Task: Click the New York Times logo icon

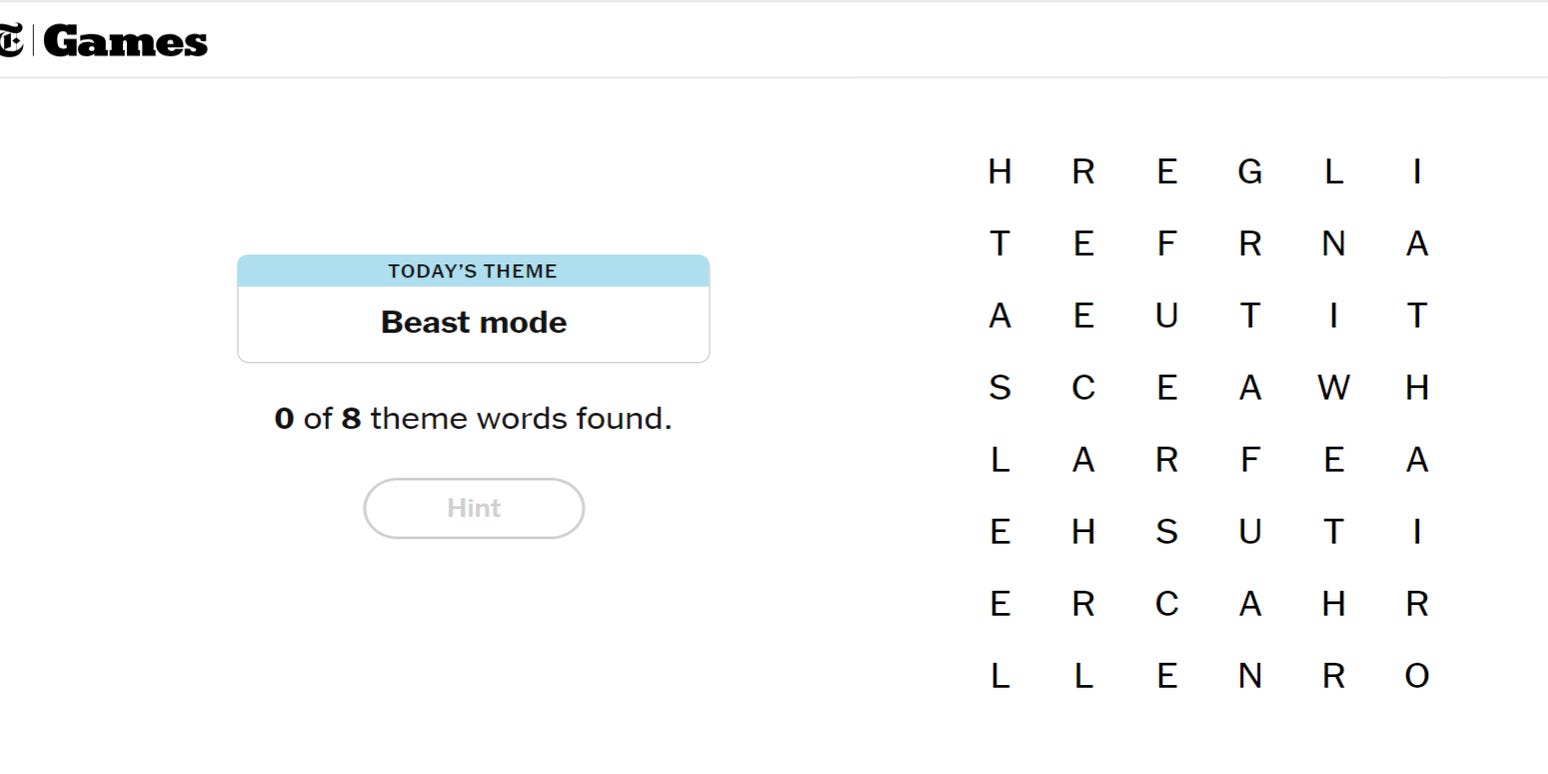Action: click(x=11, y=42)
